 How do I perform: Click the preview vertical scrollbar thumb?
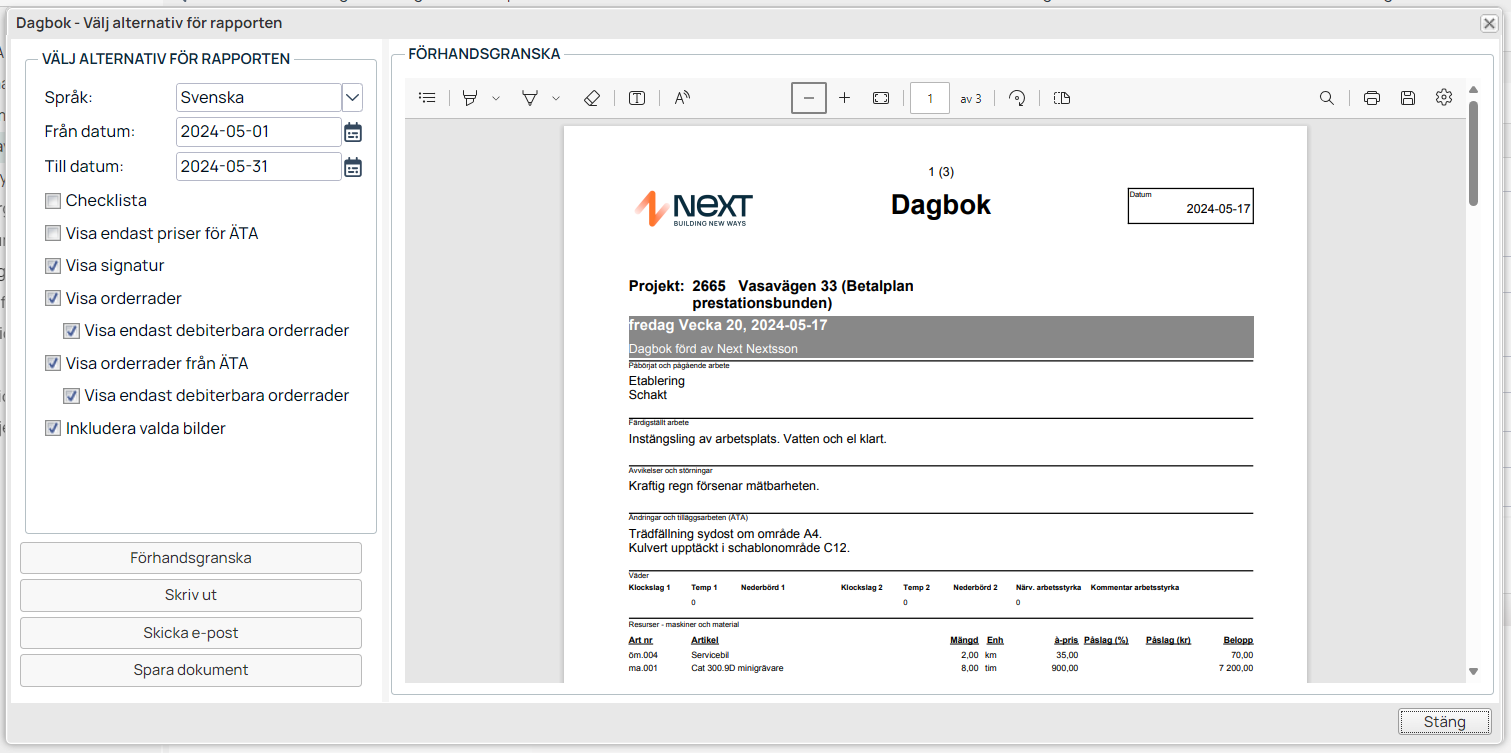click(x=1473, y=153)
